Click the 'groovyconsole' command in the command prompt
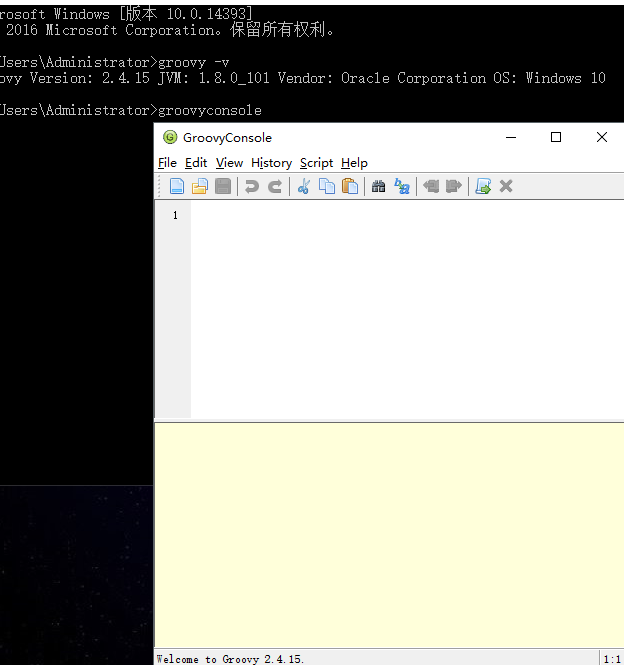 (210, 111)
